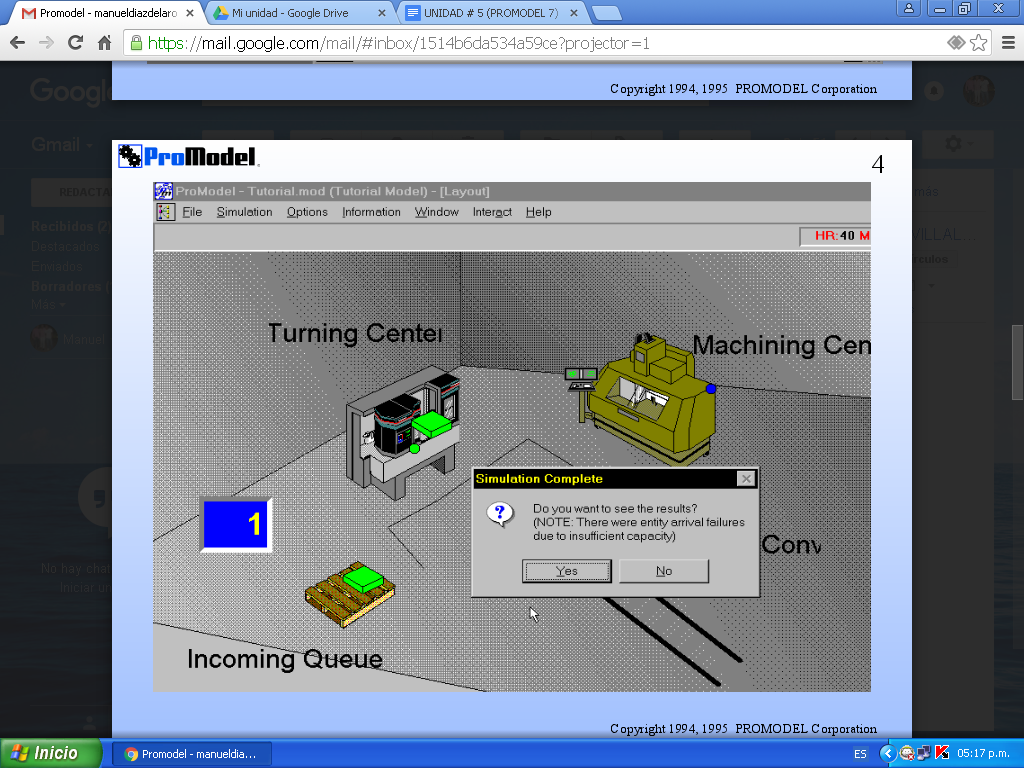Close the Simulation Complete dialog
Screen dimensions: 1024x768
[746, 479]
